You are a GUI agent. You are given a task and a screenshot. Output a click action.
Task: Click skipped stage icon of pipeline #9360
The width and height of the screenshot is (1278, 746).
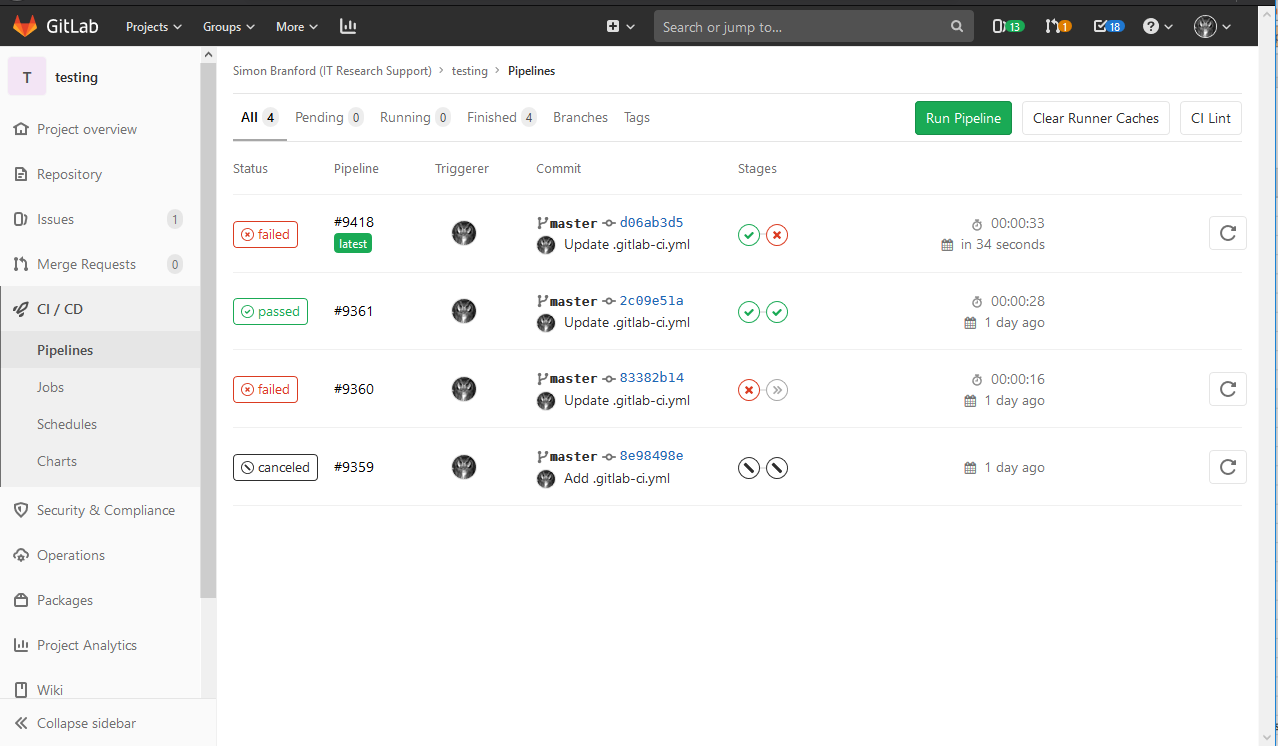[x=777, y=390]
